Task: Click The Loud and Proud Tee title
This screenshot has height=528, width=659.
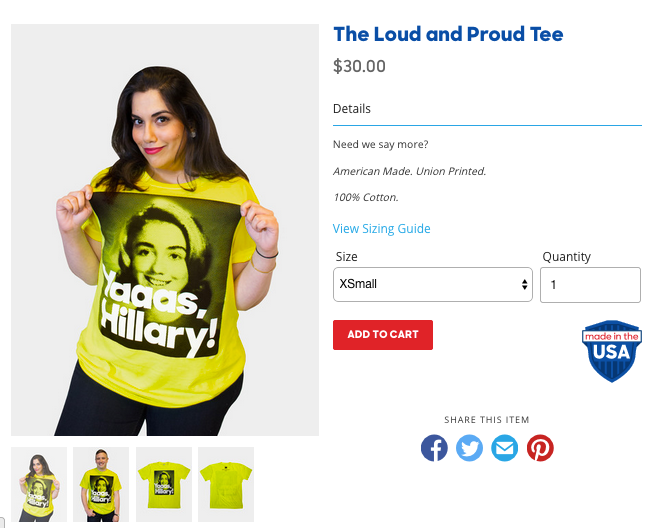Action: (448, 34)
